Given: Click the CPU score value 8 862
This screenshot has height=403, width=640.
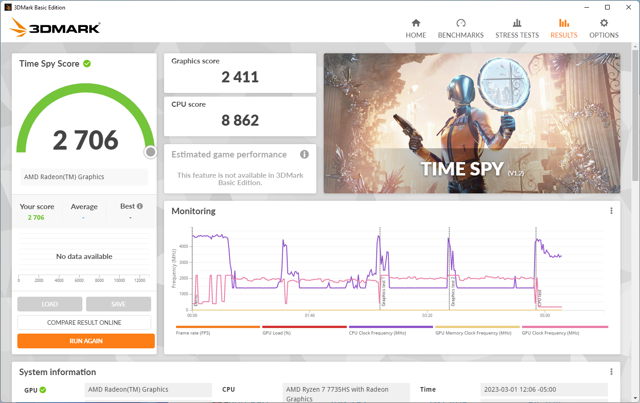Looking at the screenshot, I should tap(240, 120).
